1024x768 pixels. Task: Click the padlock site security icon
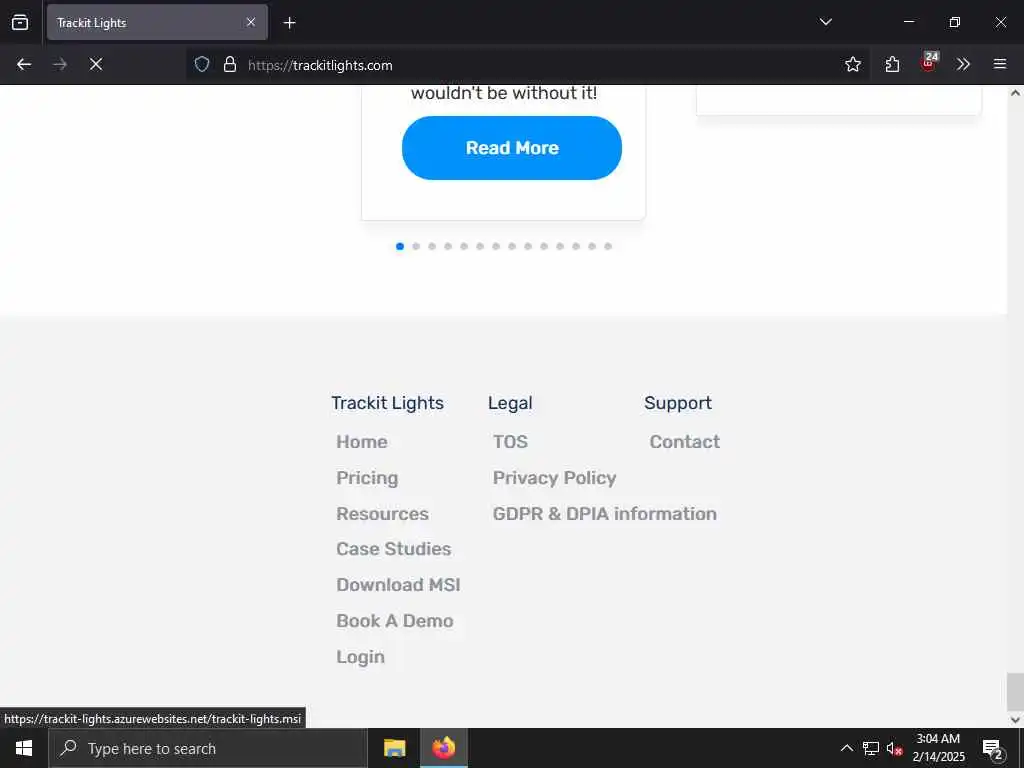[230, 65]
